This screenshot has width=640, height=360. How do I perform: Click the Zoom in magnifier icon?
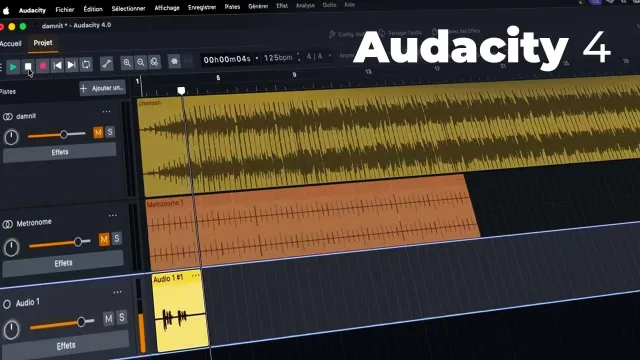[127, 63]
